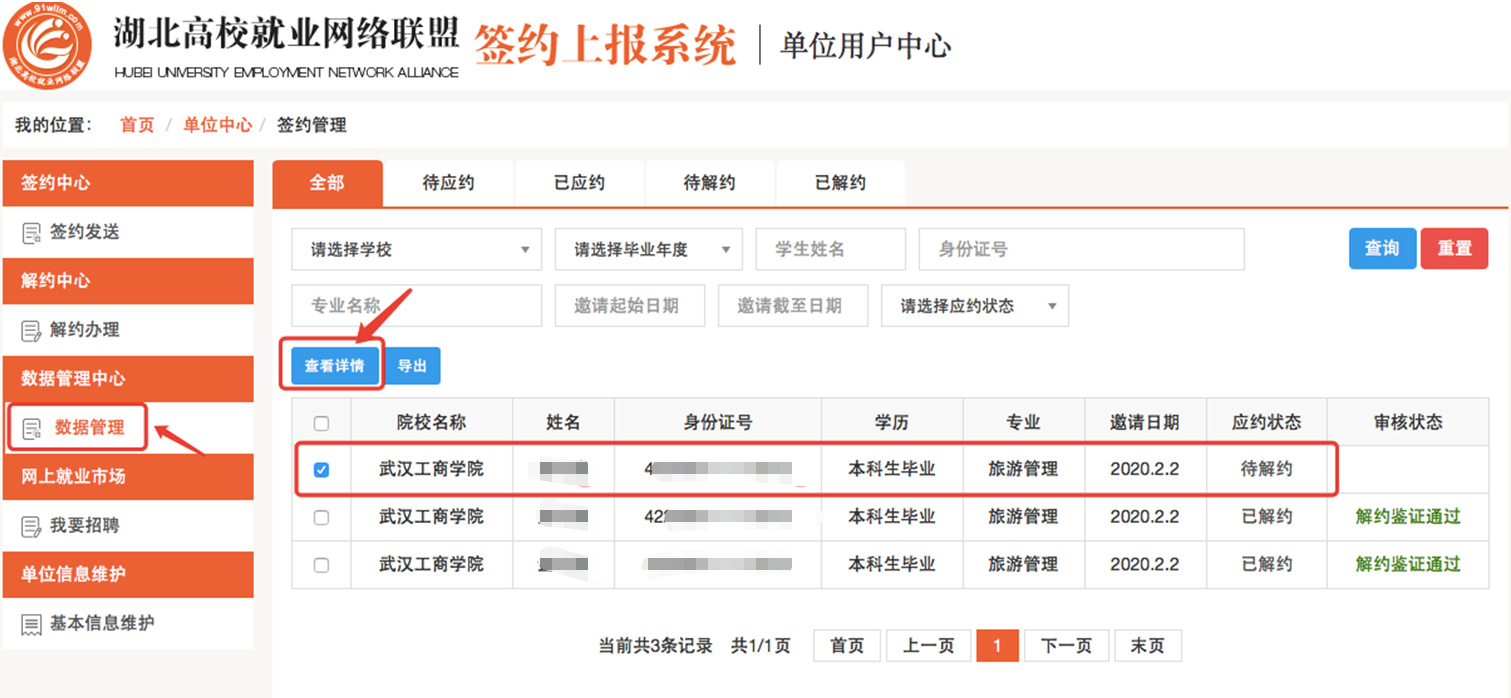Expand the 请选择毕业年度 dropdown
This screenshot has width=1511, height=698.
(648, 250)
